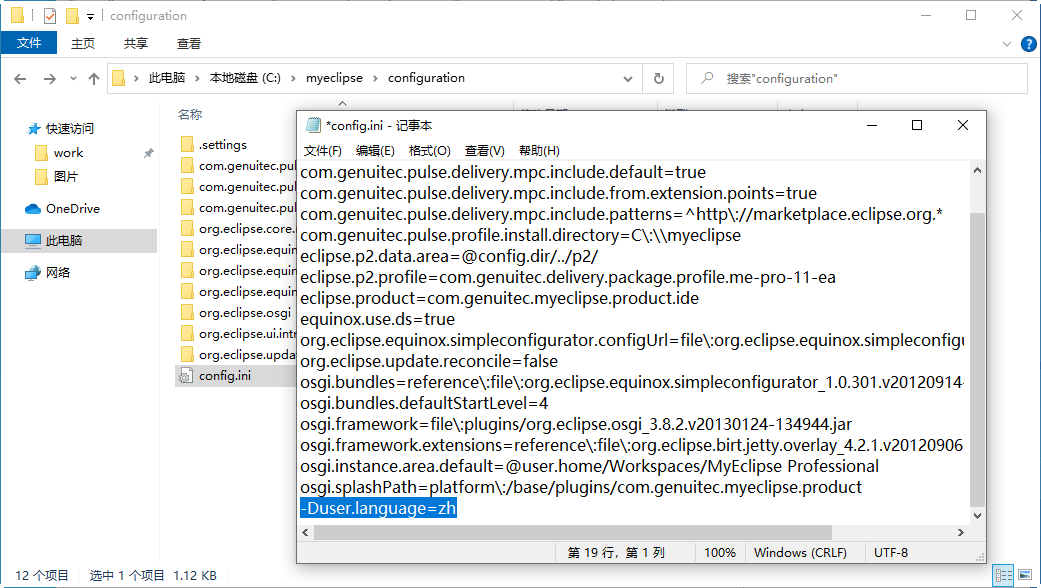The height and width of the screenshot is (588, 1041).
Task: Switch to details view layout
Action: click(x=1002, y=575)
